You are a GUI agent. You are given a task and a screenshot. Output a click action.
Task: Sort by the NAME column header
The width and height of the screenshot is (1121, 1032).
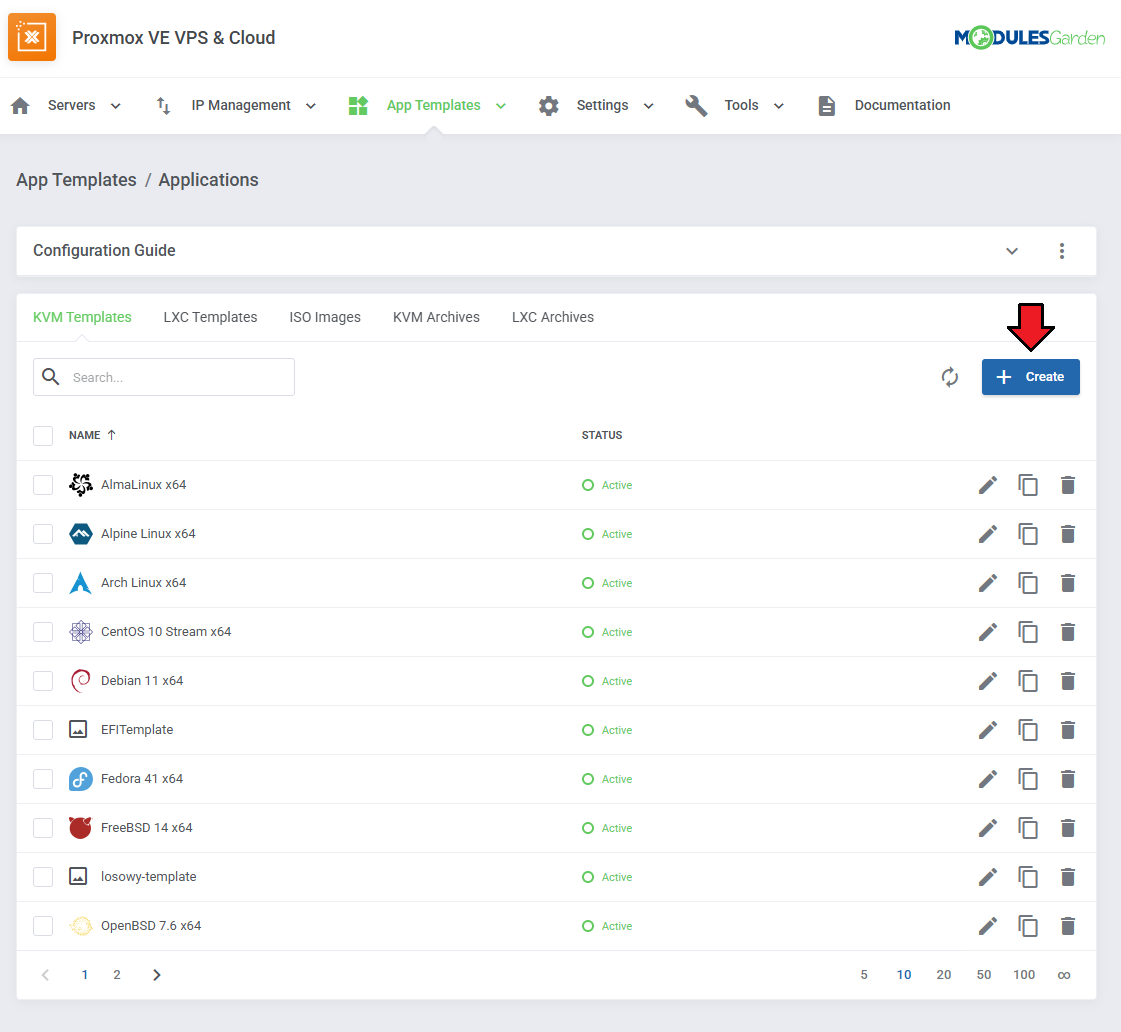click(92, 435)
